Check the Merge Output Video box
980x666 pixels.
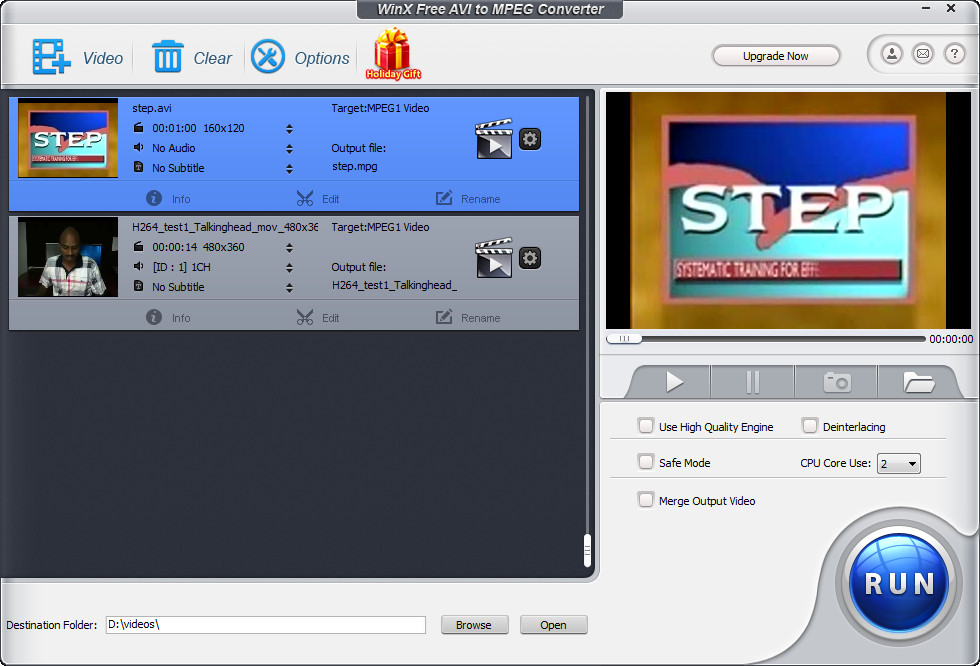646,499
